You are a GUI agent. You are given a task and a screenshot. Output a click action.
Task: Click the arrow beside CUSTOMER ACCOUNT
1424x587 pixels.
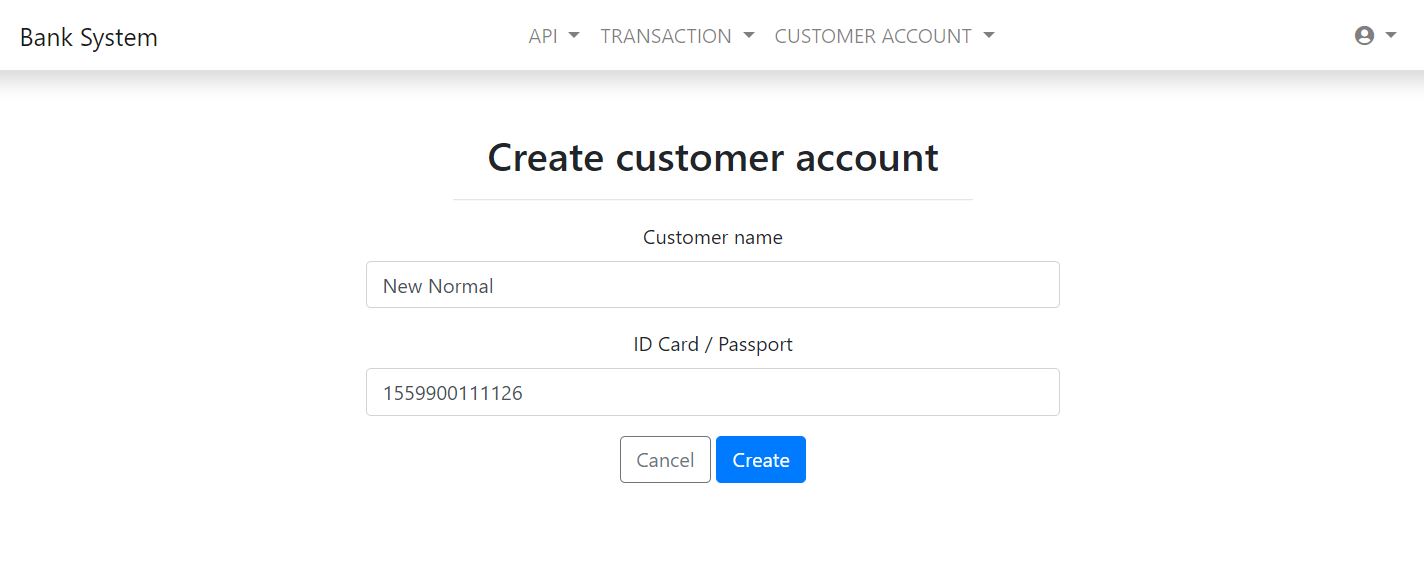988,36
